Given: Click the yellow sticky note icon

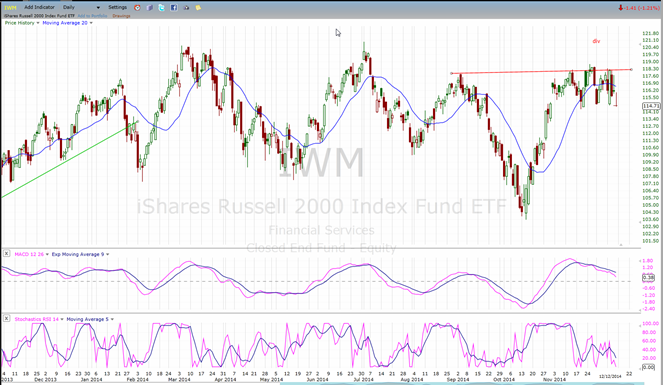Looking at the screenshot, I should (198, 8).
